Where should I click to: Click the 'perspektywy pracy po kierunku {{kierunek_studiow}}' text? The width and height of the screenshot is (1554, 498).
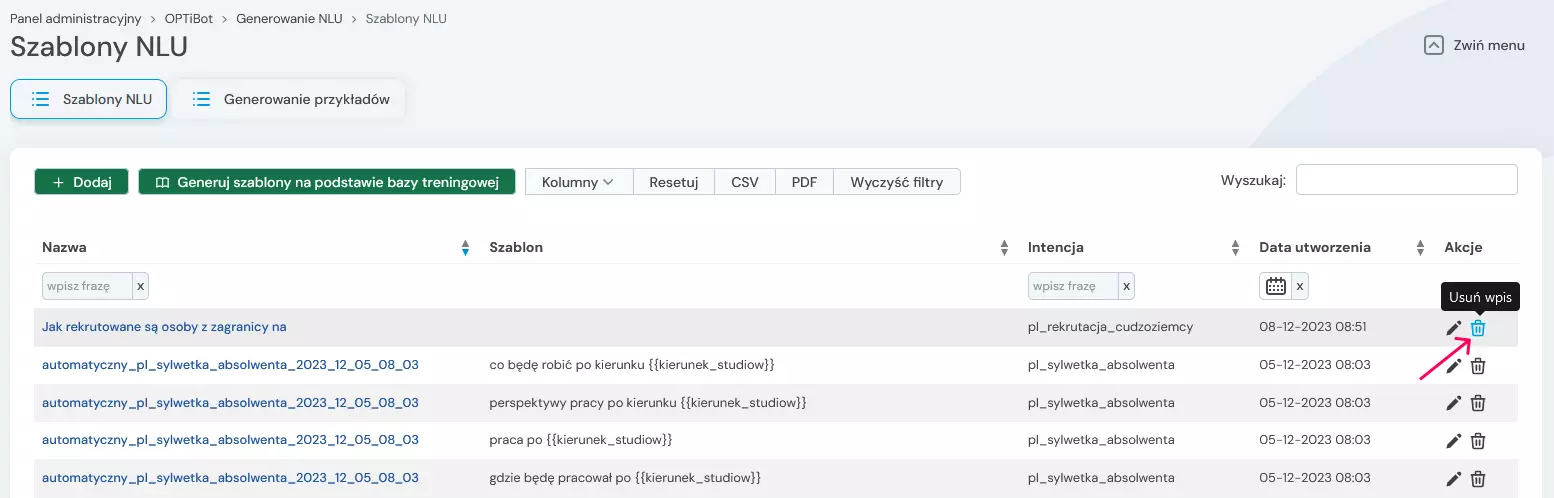[648, 402]
